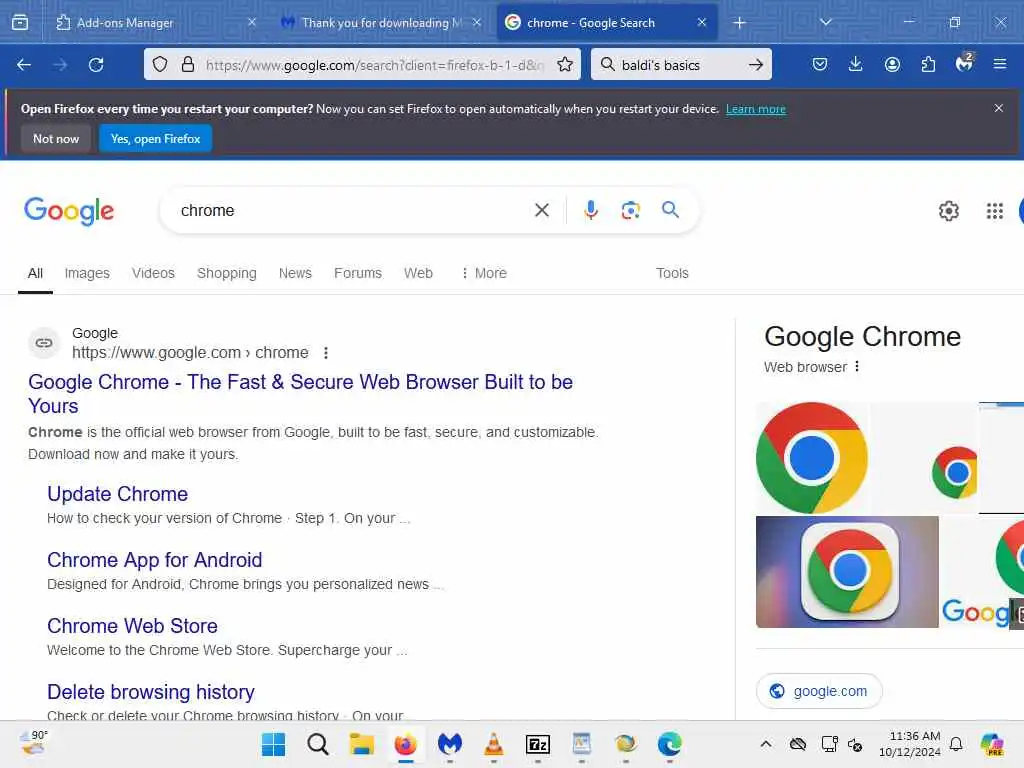
Task: Close the chrome - Google Search tab
Action: pos(701,22)
